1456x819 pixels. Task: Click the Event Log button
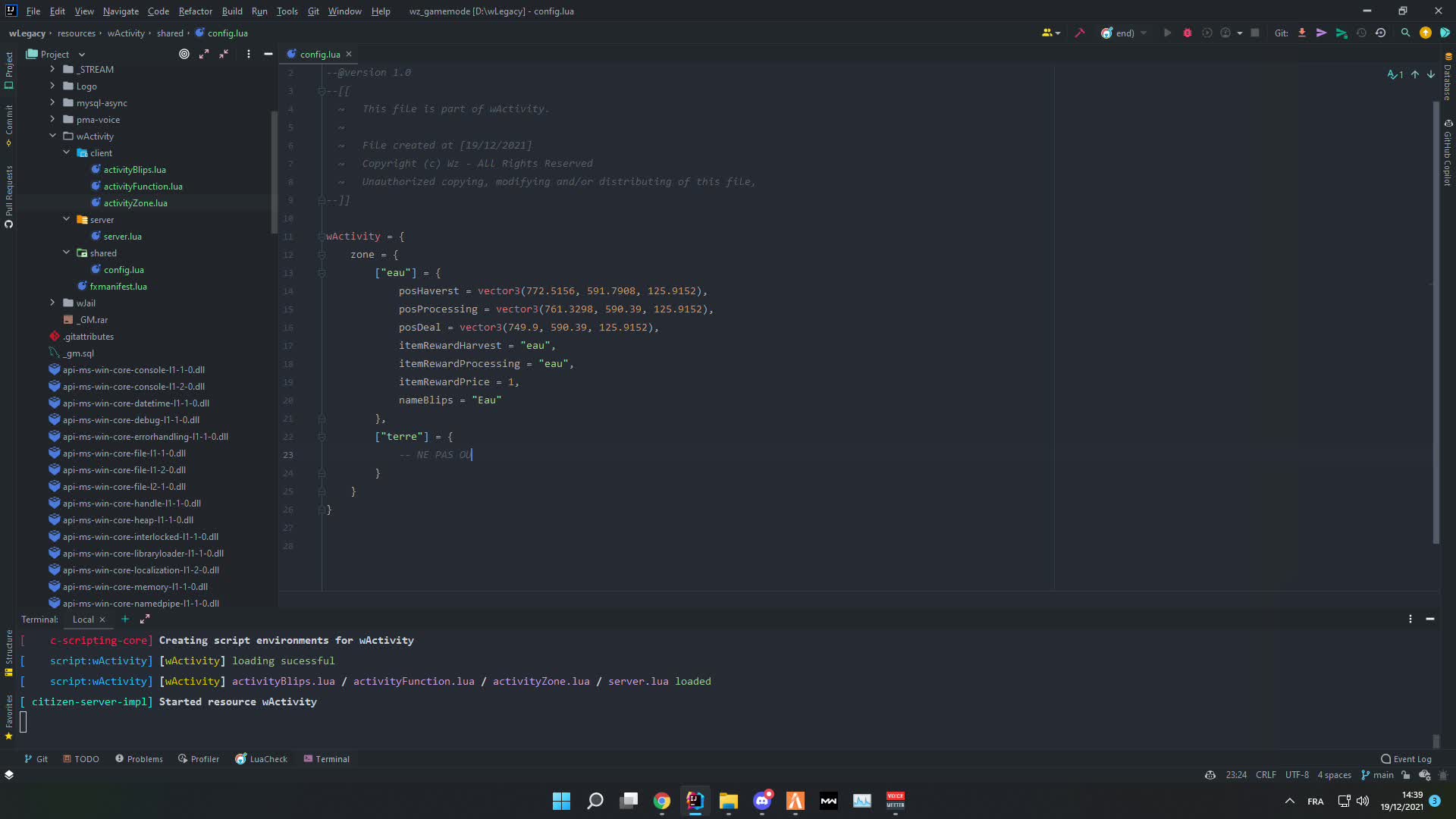click(x=1406, y=758)
